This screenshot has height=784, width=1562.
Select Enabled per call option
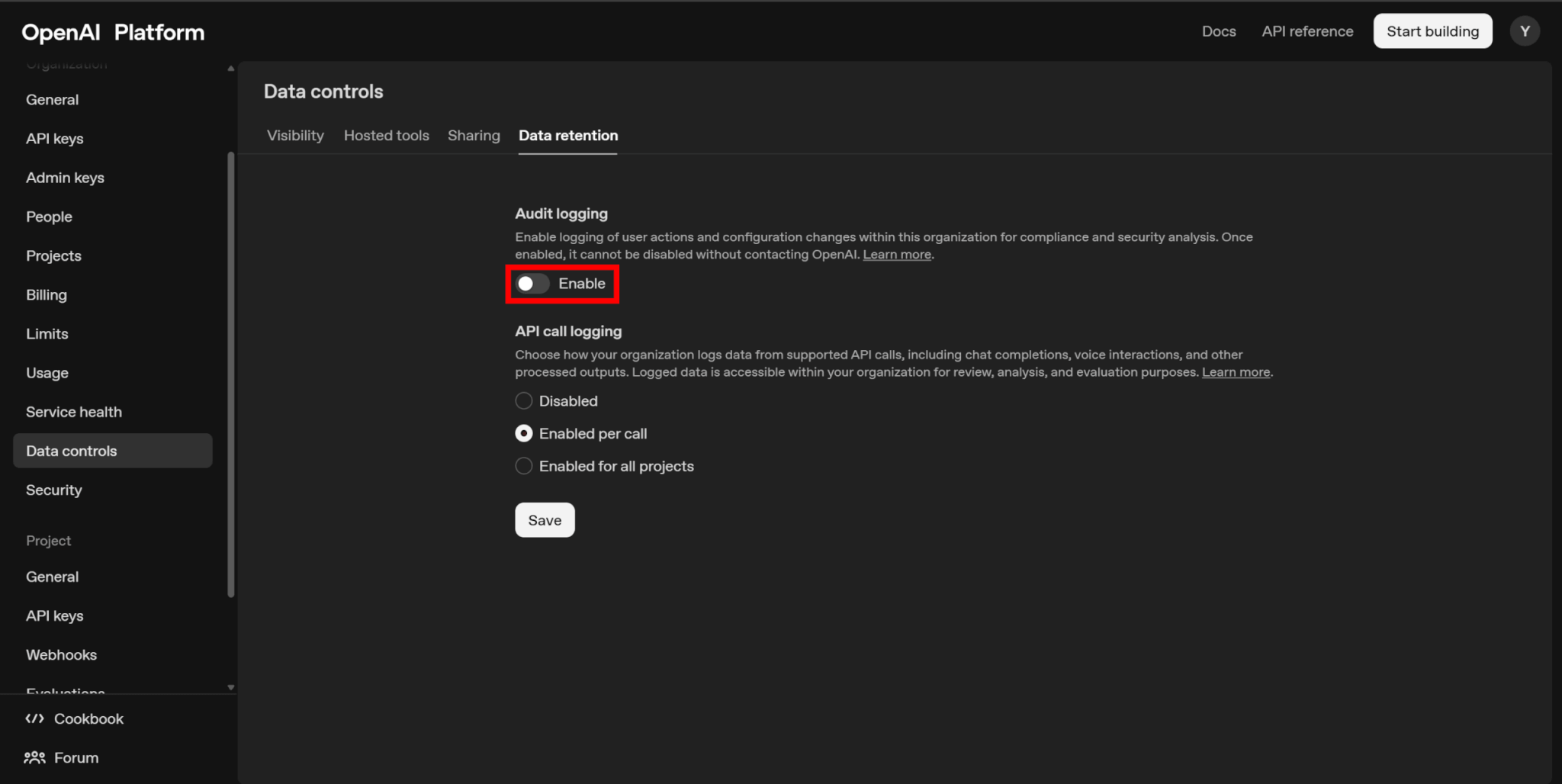524,434
